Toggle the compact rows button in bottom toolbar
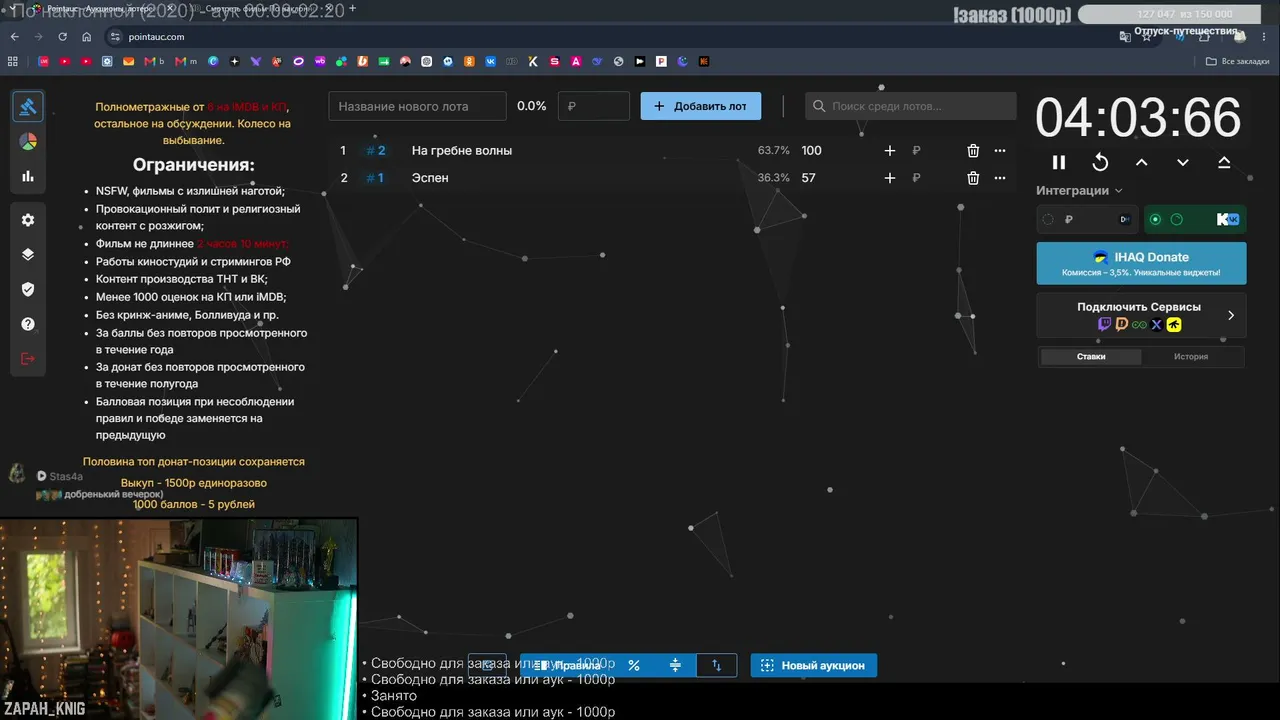The width and height of the screenshot is (1280, 720). tap(675, 665)
